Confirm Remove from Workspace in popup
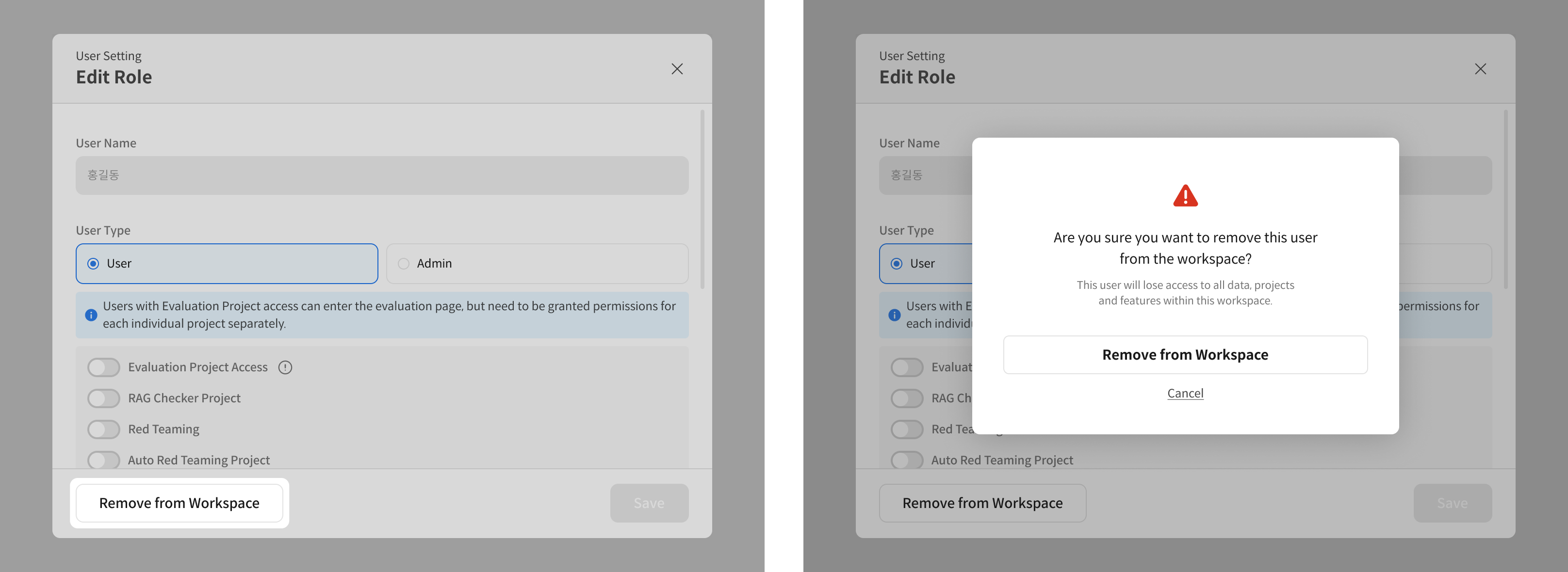This screenshot has height=572, width=1568. coord(1185,354)
